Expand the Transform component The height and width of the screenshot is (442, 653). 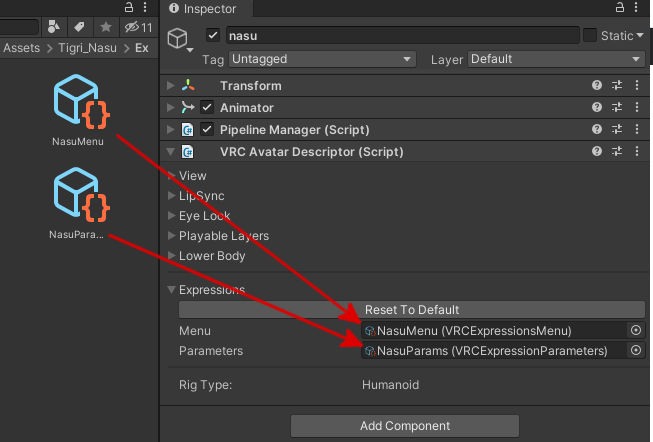[x=170, y=85]
